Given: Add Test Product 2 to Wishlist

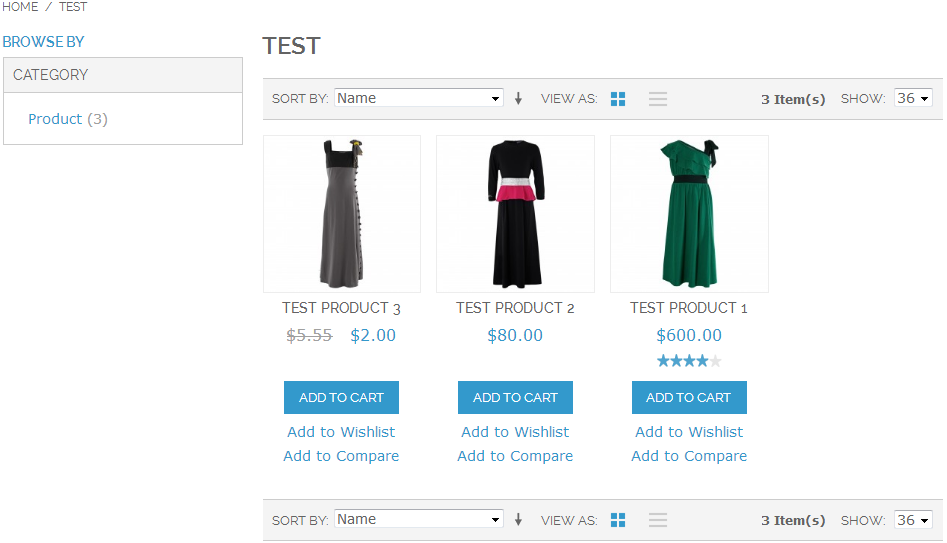Looking at the screenshot, I should (515, 432).
